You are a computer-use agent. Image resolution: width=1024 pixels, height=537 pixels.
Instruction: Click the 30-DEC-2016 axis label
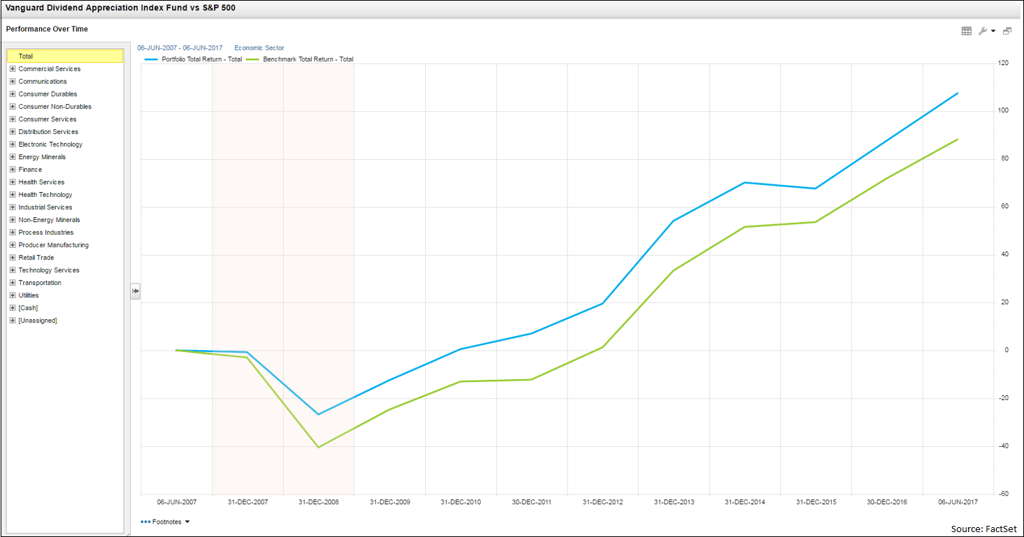pyautogui.click(x=887, y=502)
